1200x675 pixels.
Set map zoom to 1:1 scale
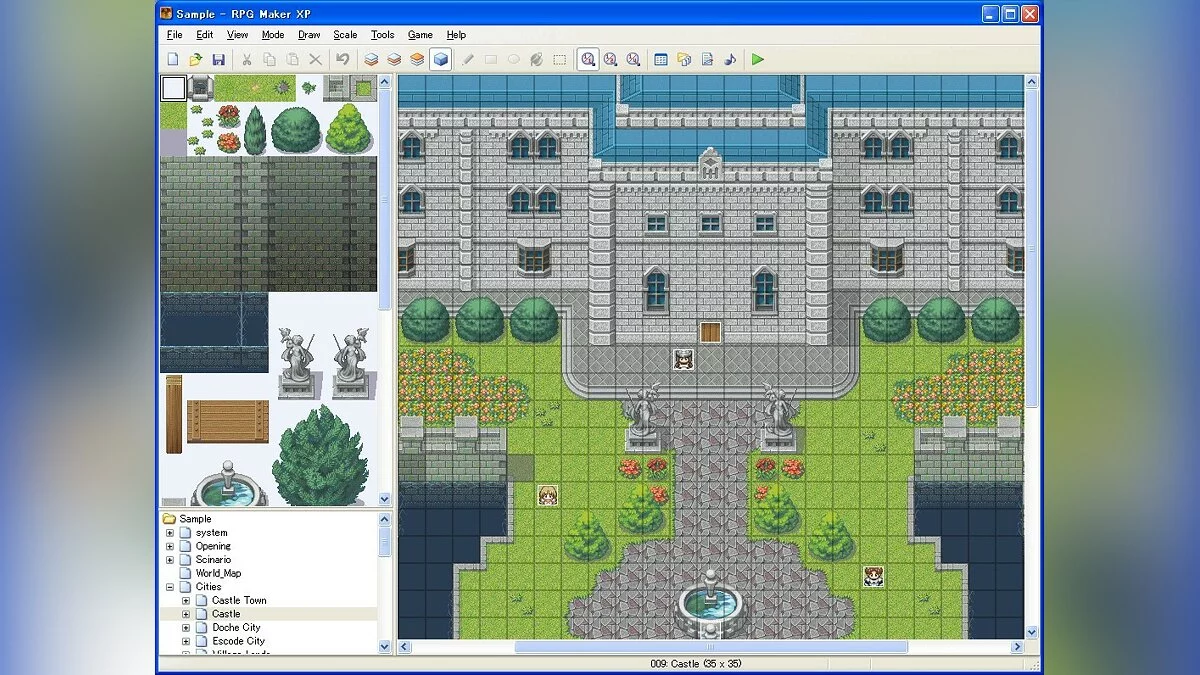pos(588,60)
